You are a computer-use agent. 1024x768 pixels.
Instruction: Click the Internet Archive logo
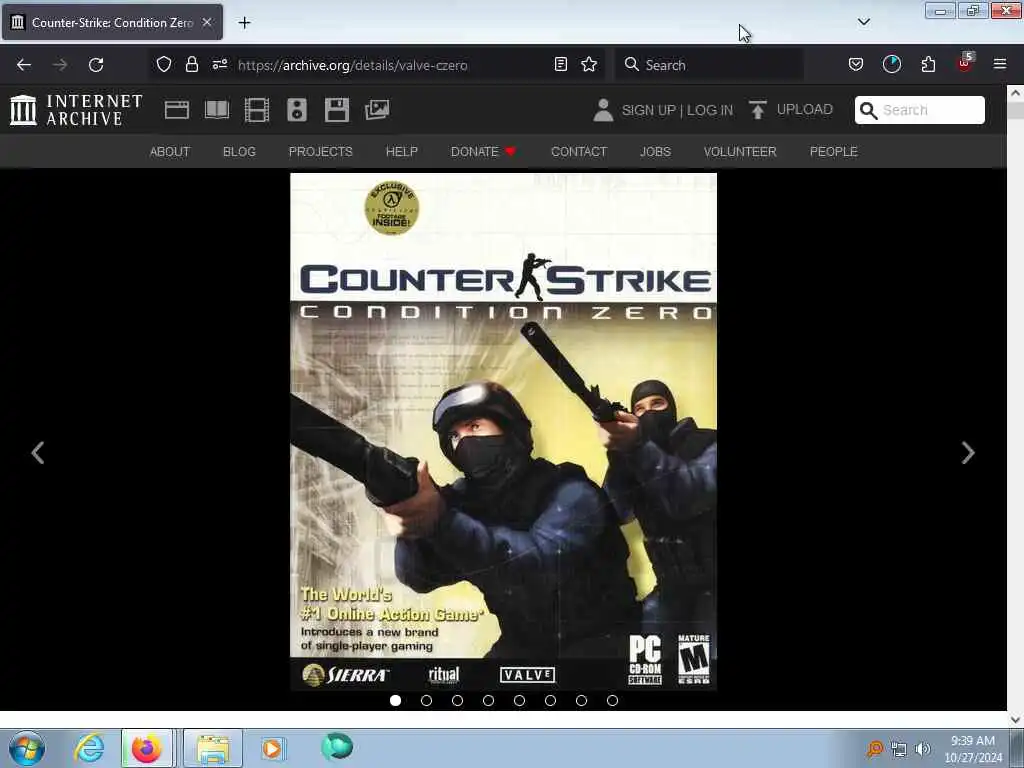coord(76,110)
